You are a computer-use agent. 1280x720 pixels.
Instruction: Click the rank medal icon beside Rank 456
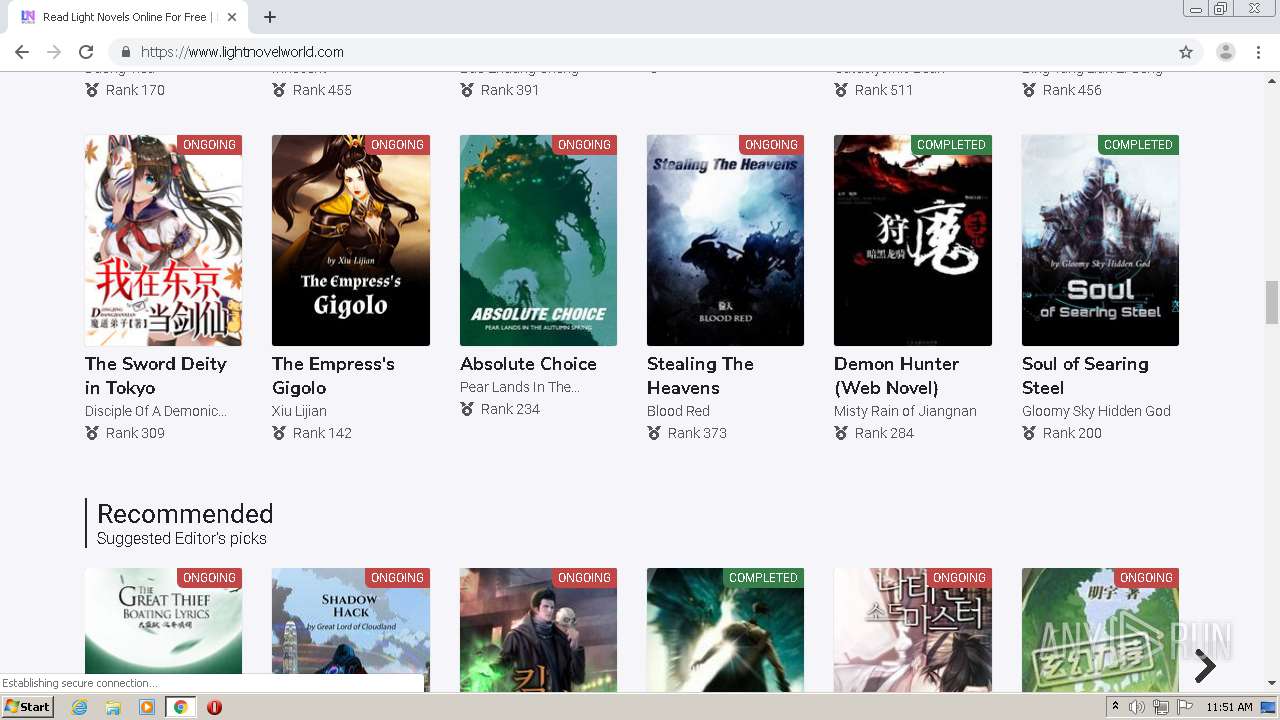(x=1029, y=90)
